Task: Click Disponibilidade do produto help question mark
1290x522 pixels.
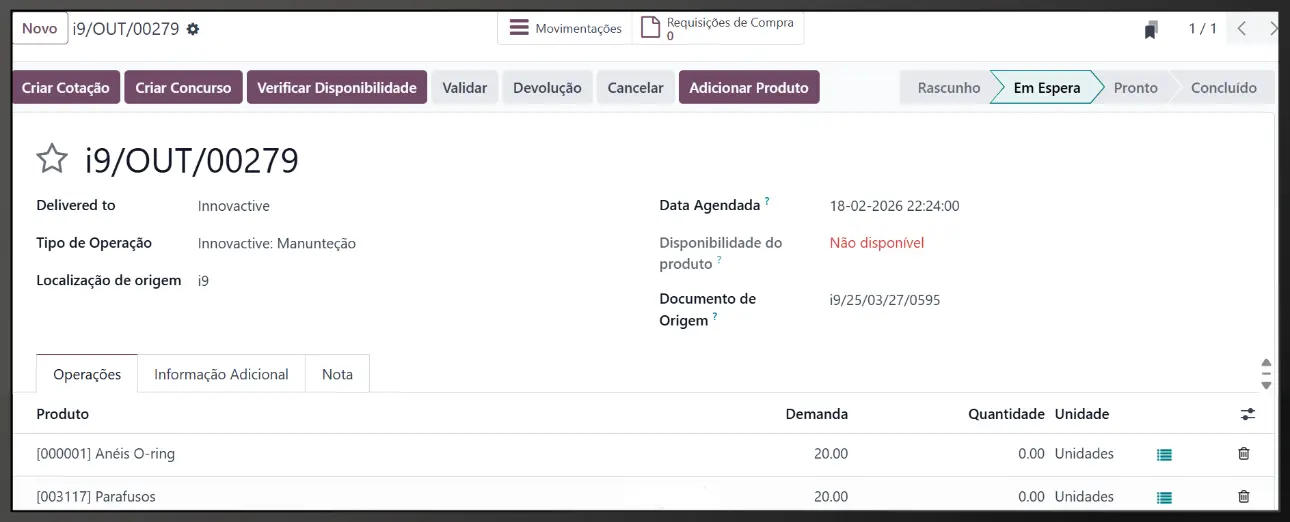Action: tap(719, 260)
